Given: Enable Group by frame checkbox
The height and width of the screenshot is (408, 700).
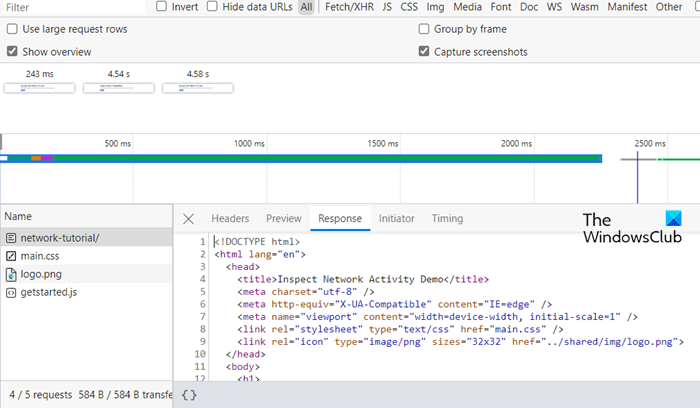Looking at the screenshot, I should pos(424,29).
